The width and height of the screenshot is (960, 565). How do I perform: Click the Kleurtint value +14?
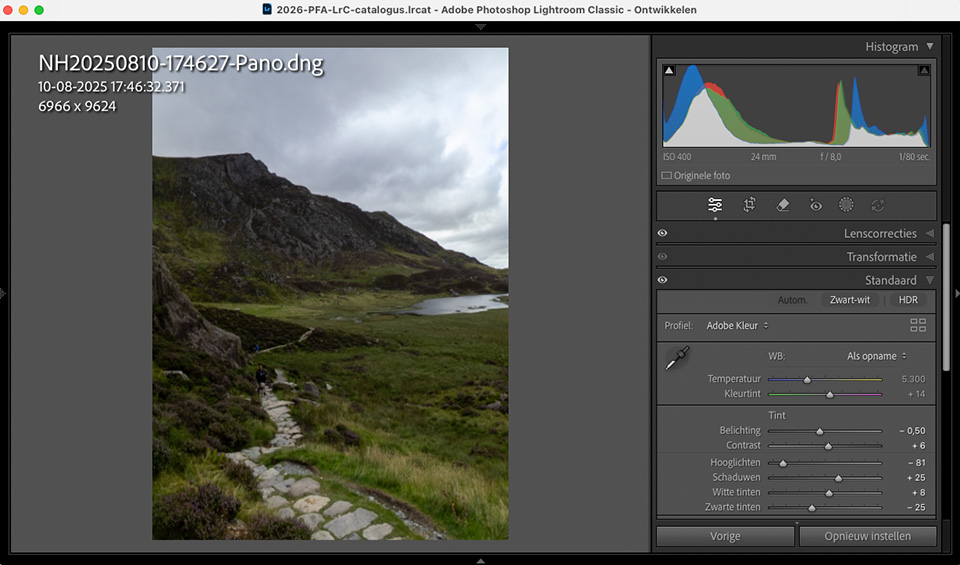[x=917, y=394]
